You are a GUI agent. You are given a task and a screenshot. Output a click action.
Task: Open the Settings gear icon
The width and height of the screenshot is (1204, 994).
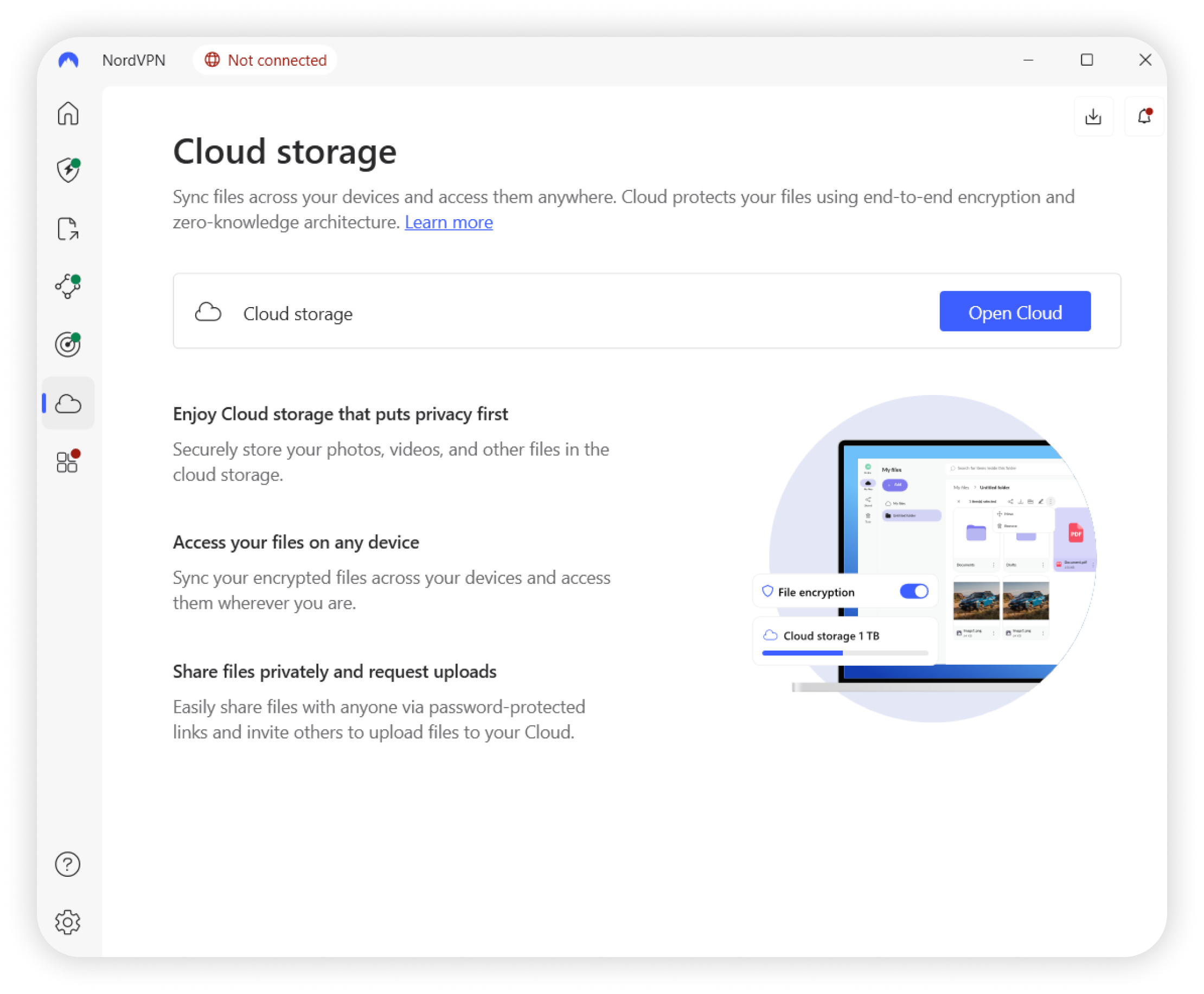(x=68, y=922)
